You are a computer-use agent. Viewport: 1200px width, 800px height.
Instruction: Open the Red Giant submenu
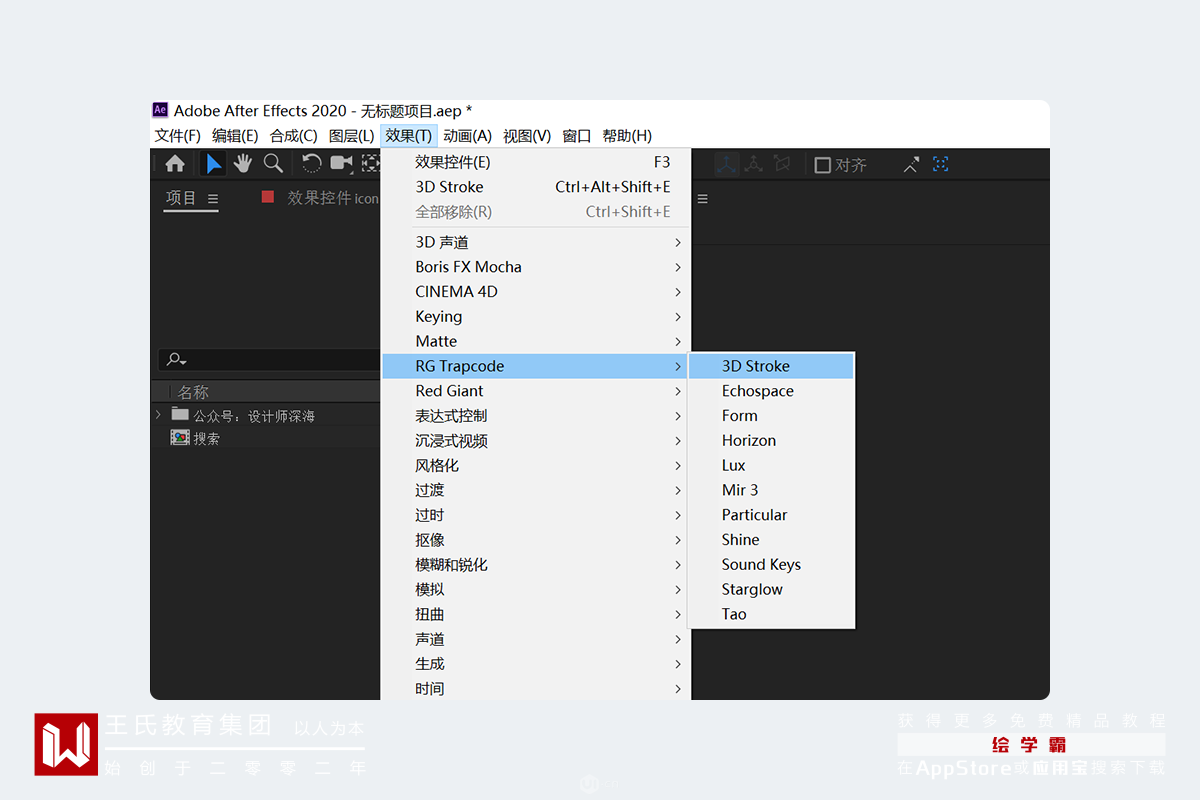pos(535,391)
